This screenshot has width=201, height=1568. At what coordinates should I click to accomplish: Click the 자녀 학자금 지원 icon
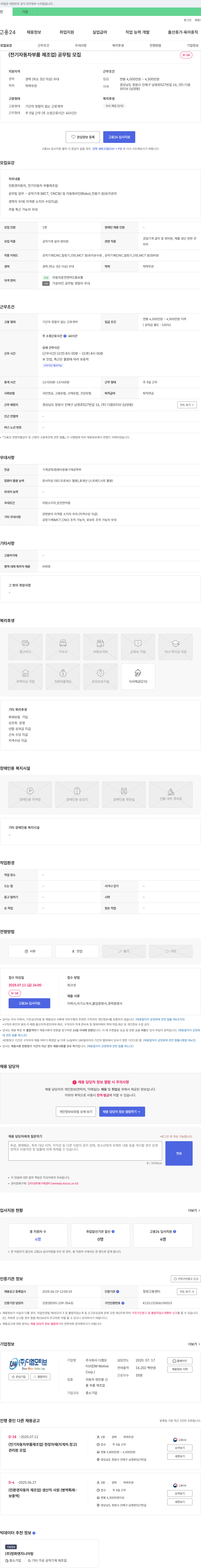[x=175, y=647]
